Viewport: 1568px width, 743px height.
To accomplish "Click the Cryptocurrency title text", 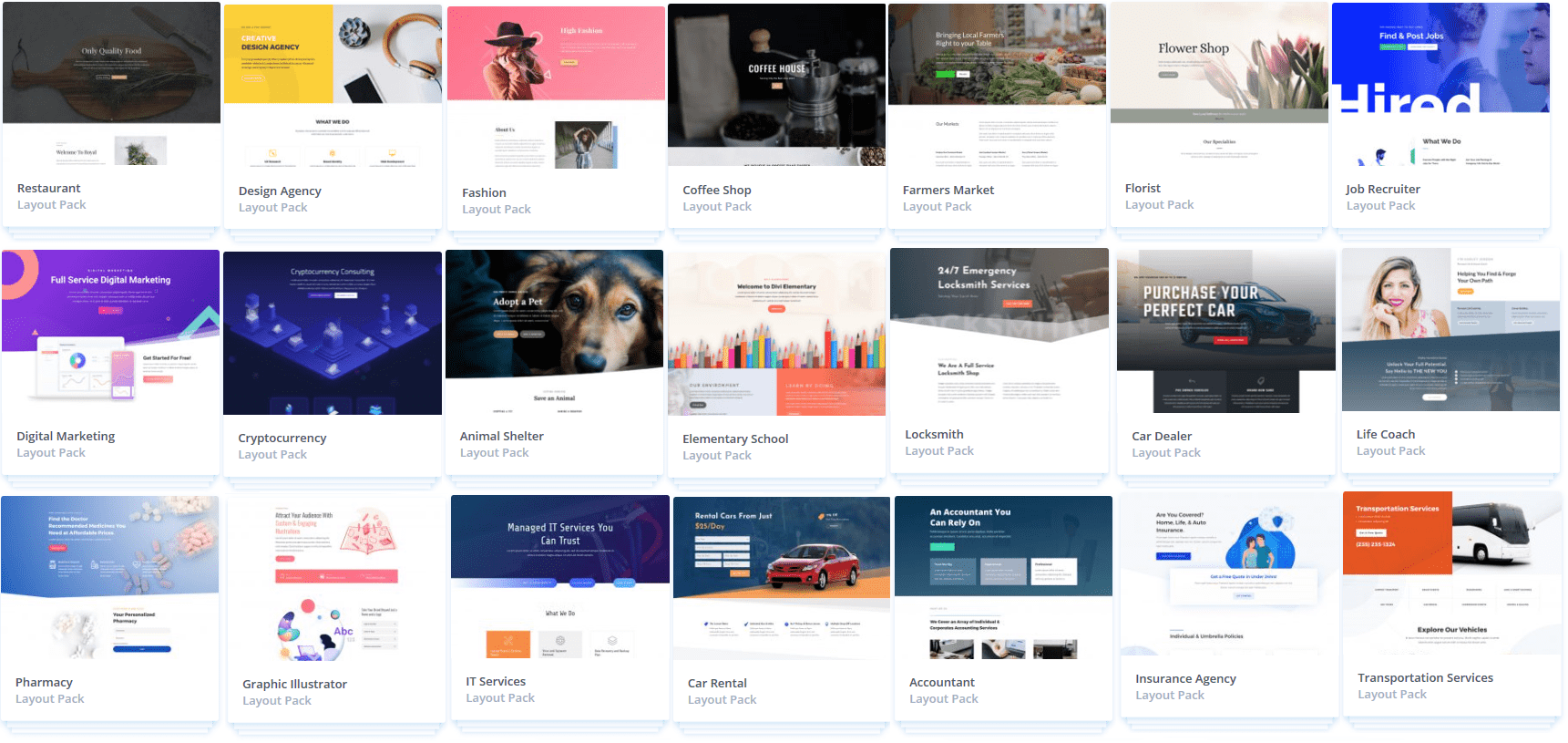I will click(282, 439).
